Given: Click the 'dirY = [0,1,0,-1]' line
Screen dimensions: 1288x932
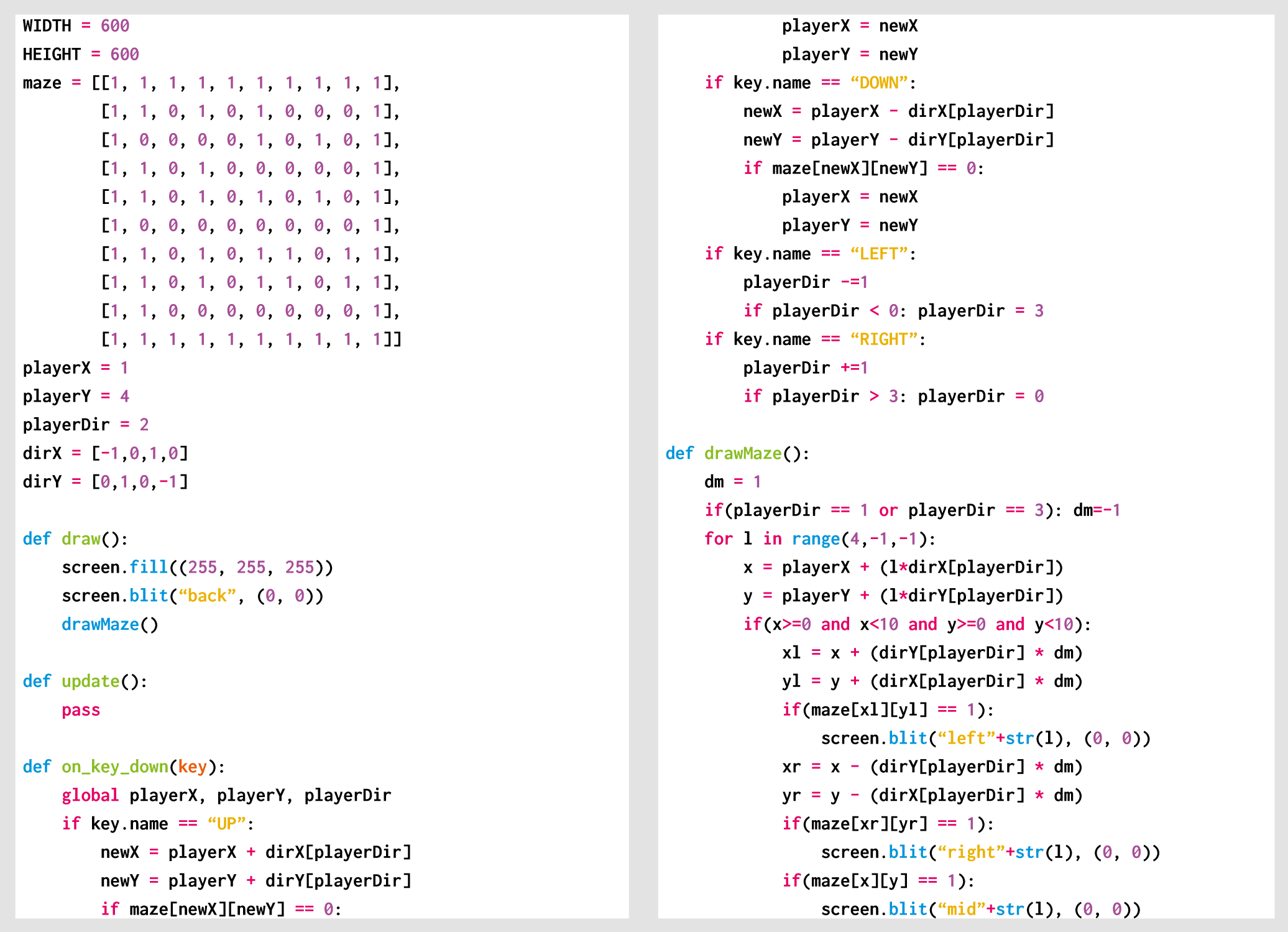Looking at the screenshot, I should (105, 482).
